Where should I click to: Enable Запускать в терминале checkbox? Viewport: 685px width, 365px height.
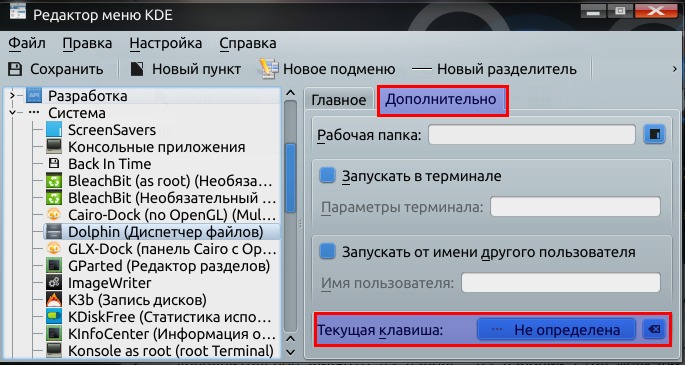pyautogui.click(x=327, y=176)
